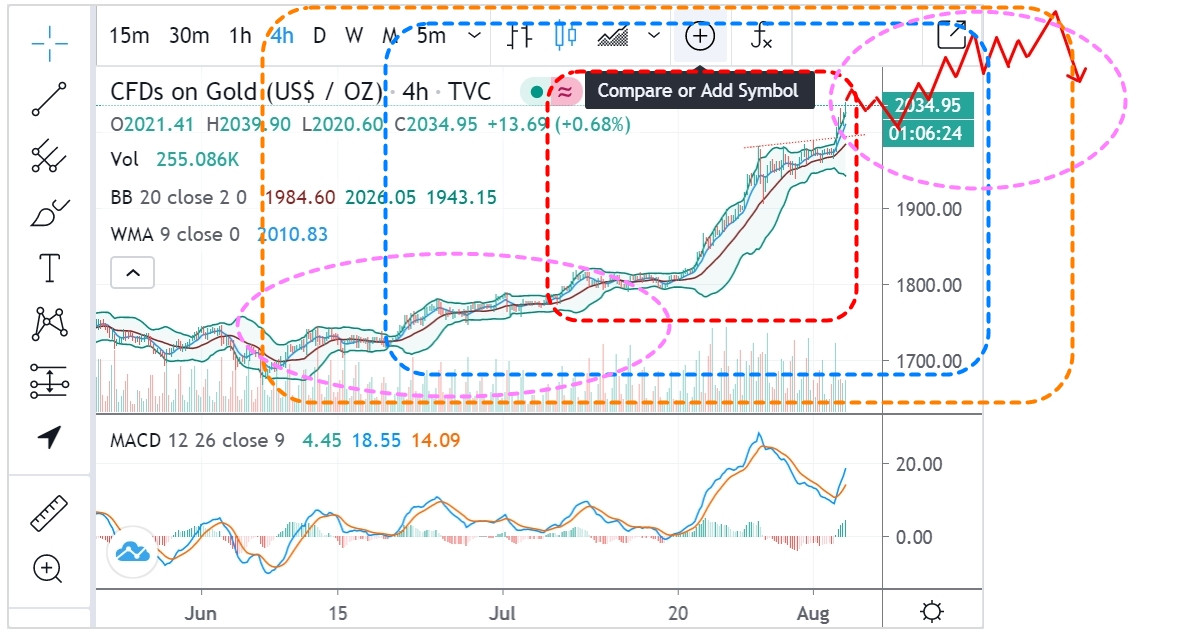Viewport: 1200px width, 637px height.
Task: Toggle the candlestick chart style
Action: 566,37
